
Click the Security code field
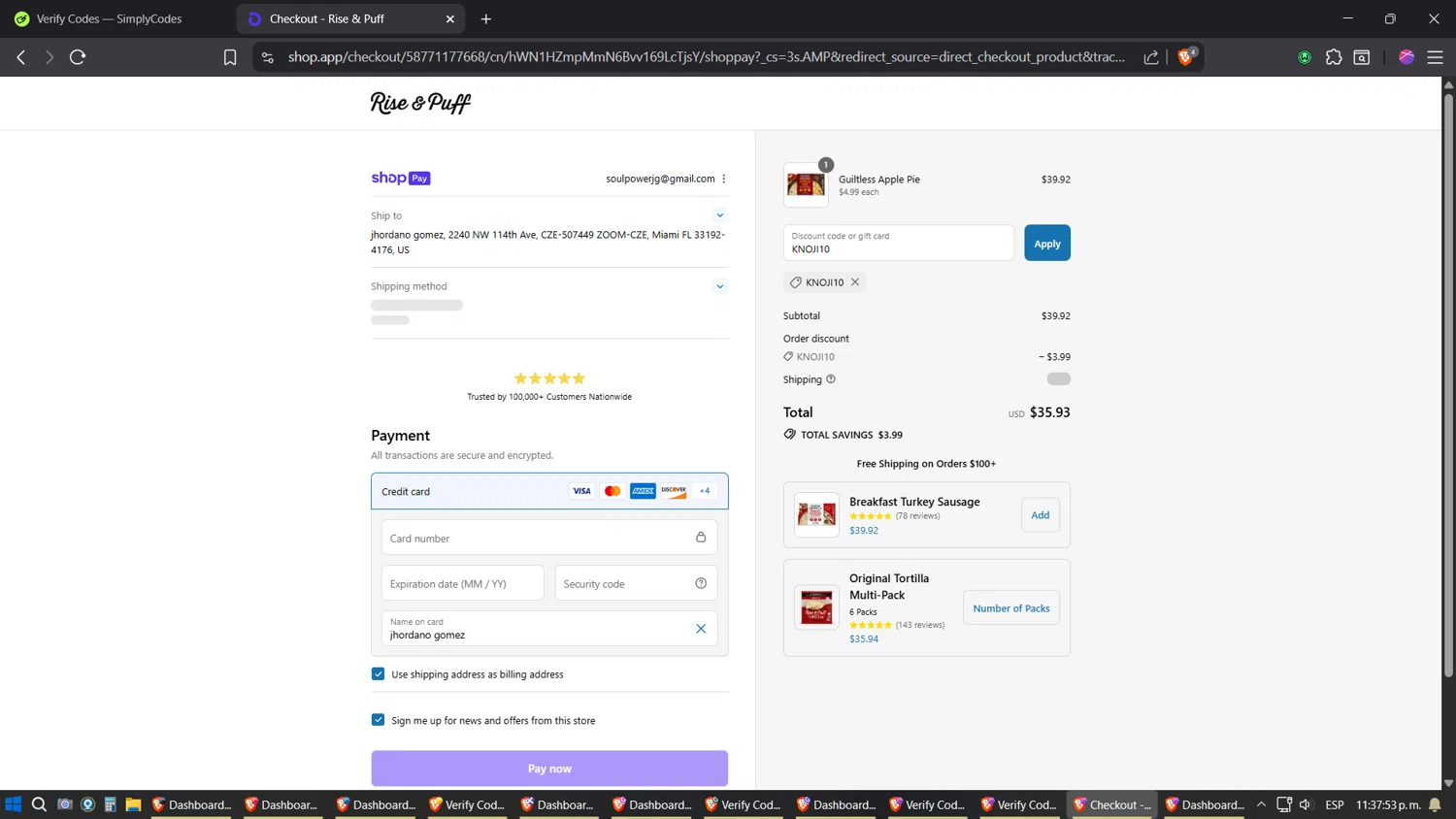[636, 583]
